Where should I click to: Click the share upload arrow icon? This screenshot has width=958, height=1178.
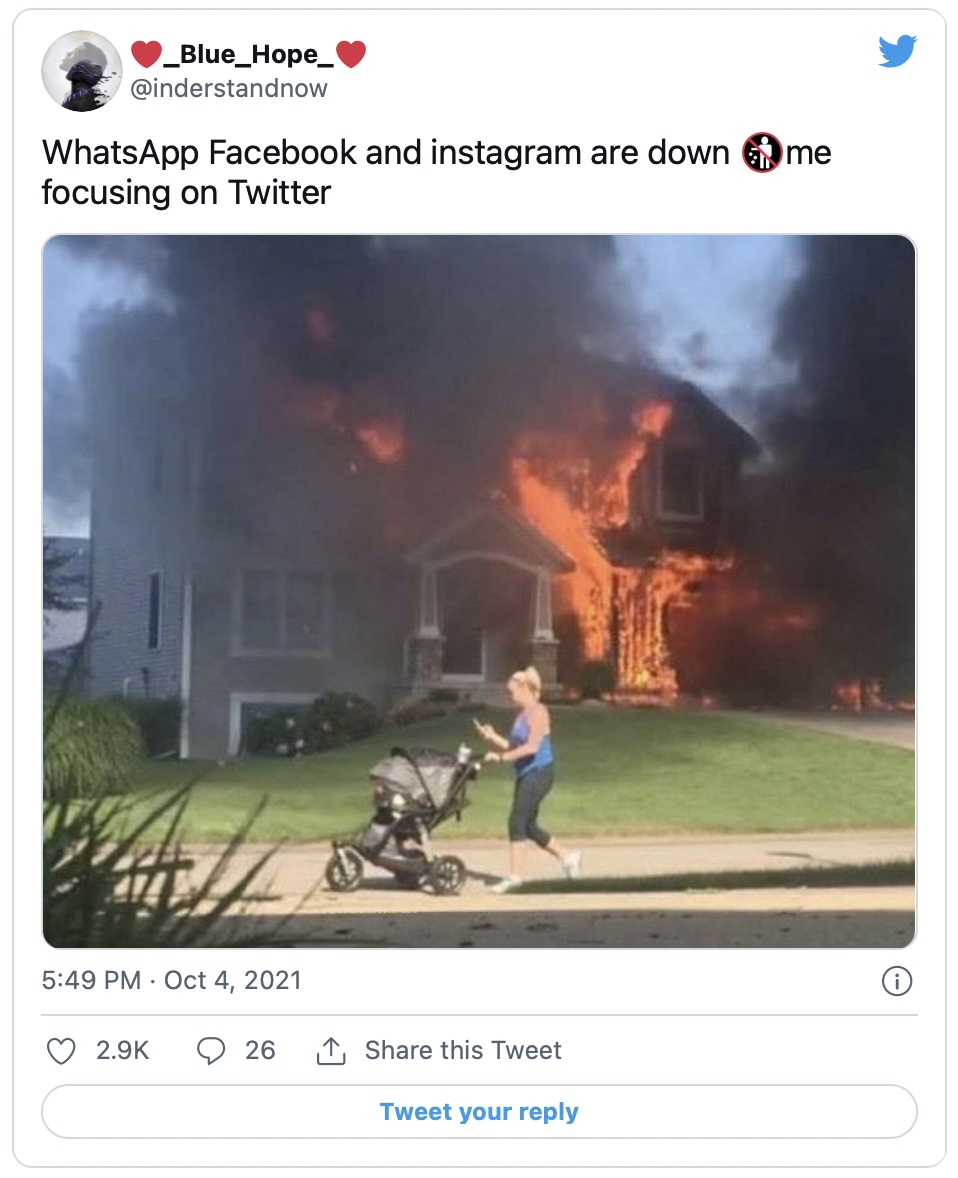click(x=330, y=1051)
